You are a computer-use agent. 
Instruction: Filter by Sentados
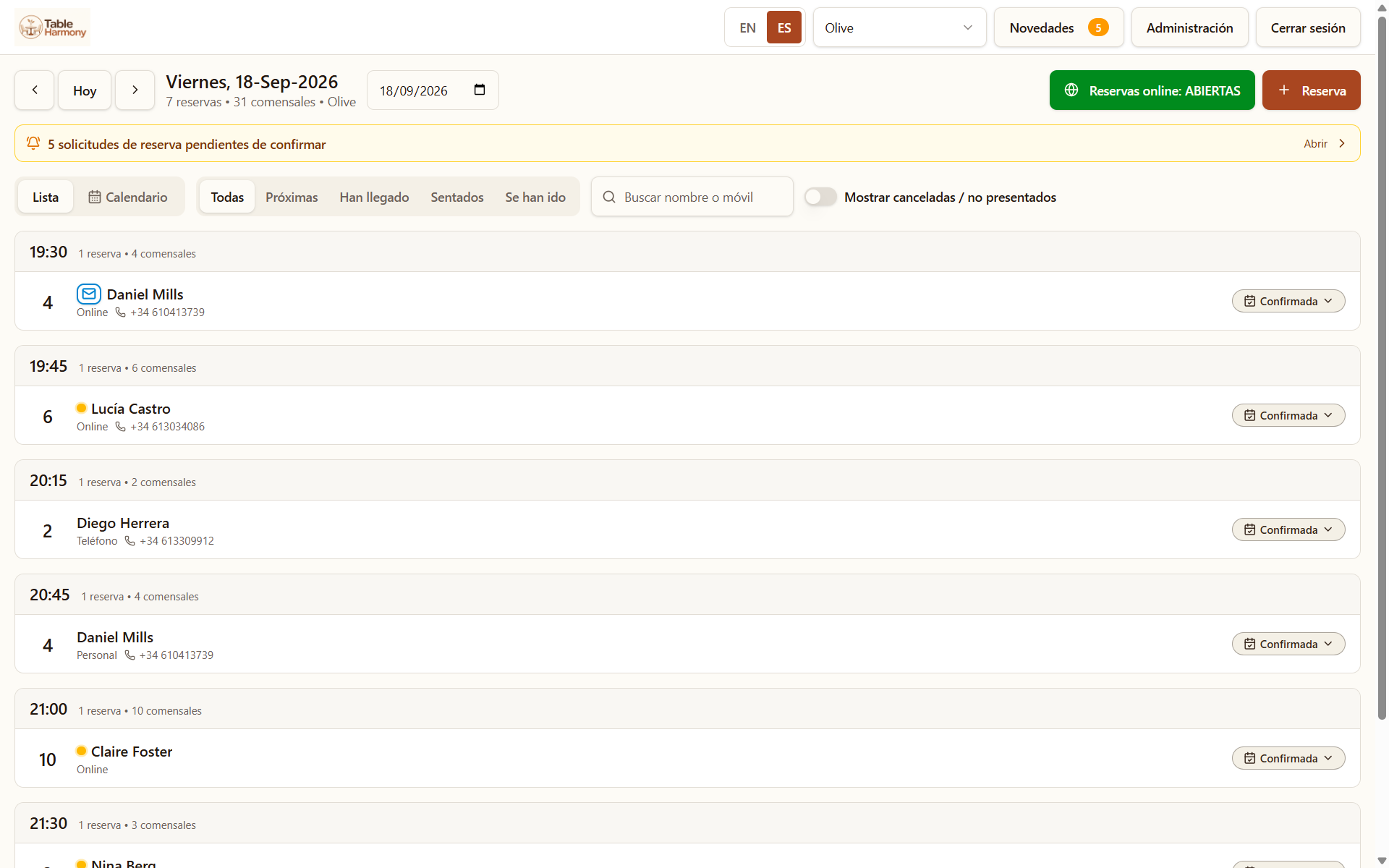click(457, 197)
